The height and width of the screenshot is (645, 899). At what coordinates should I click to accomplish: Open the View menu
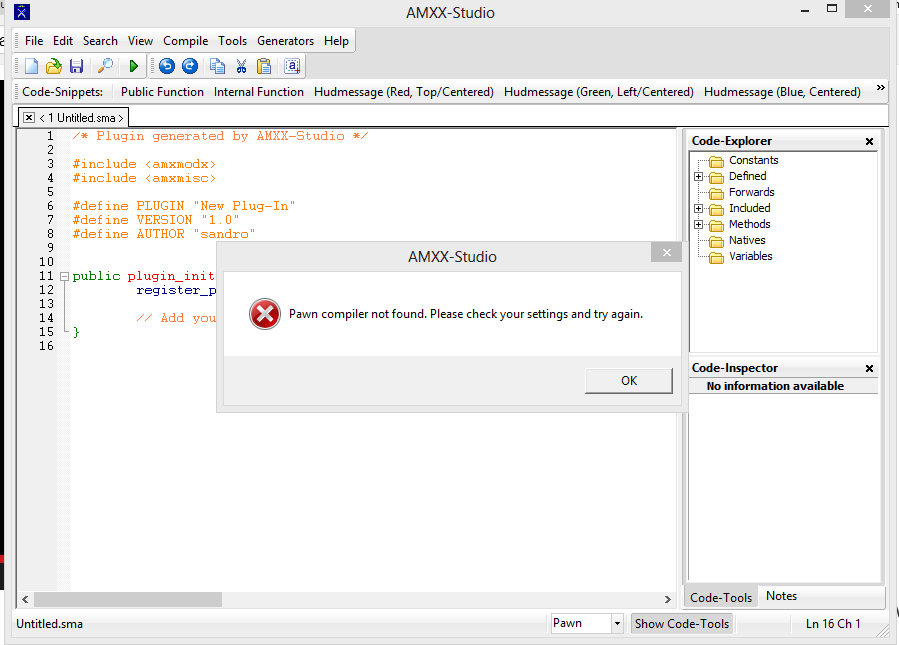pyautogui.click(x=140, y=41)
